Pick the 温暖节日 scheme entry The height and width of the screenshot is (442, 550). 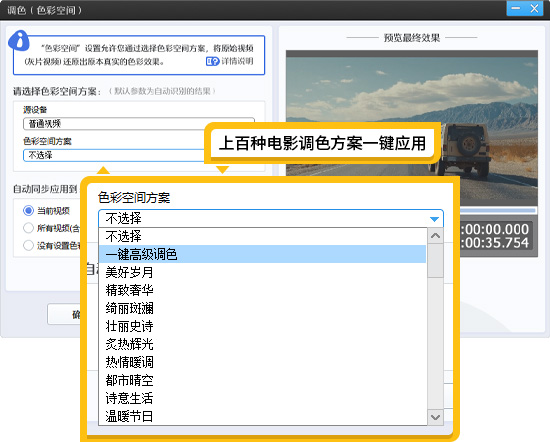tap(262, 416)
